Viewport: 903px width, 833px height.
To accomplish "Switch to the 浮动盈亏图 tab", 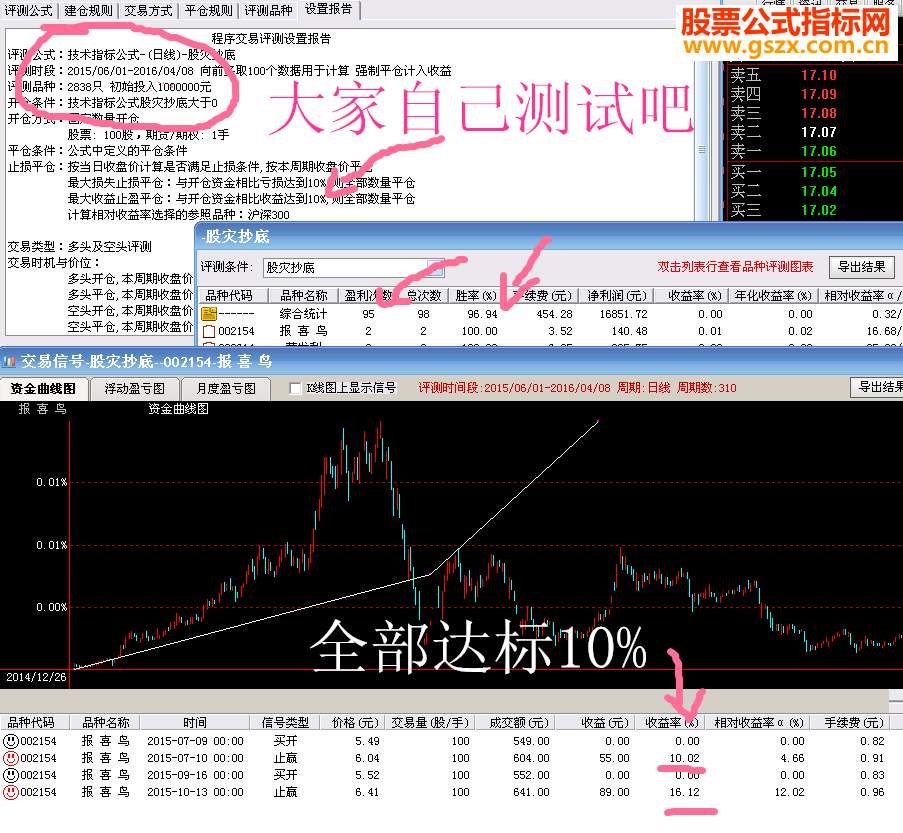I will point(134,388).
